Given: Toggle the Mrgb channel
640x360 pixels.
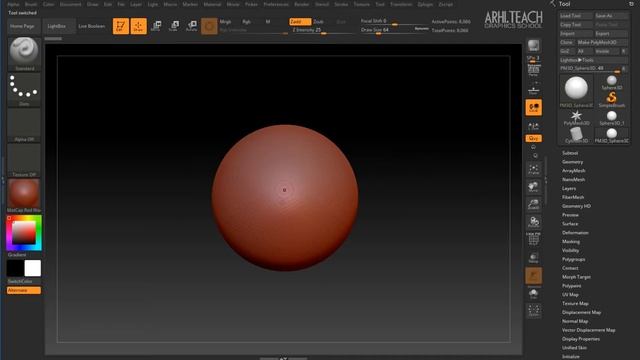Looking at the screenshot, I should coord(225,22).
